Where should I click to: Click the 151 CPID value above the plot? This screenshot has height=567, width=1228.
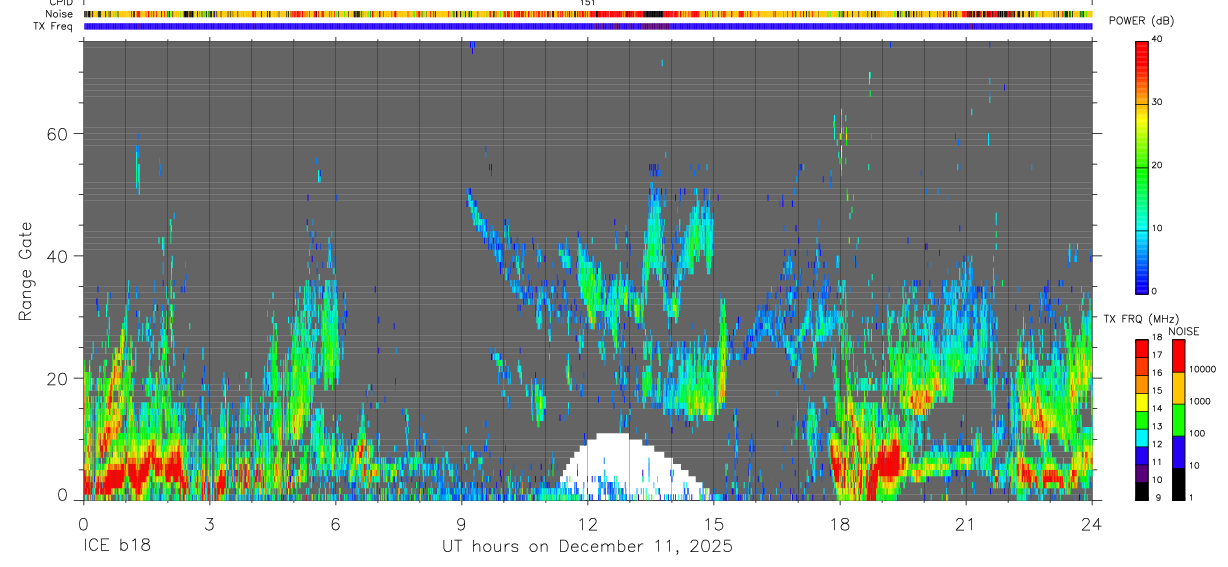tap(588, 3)
